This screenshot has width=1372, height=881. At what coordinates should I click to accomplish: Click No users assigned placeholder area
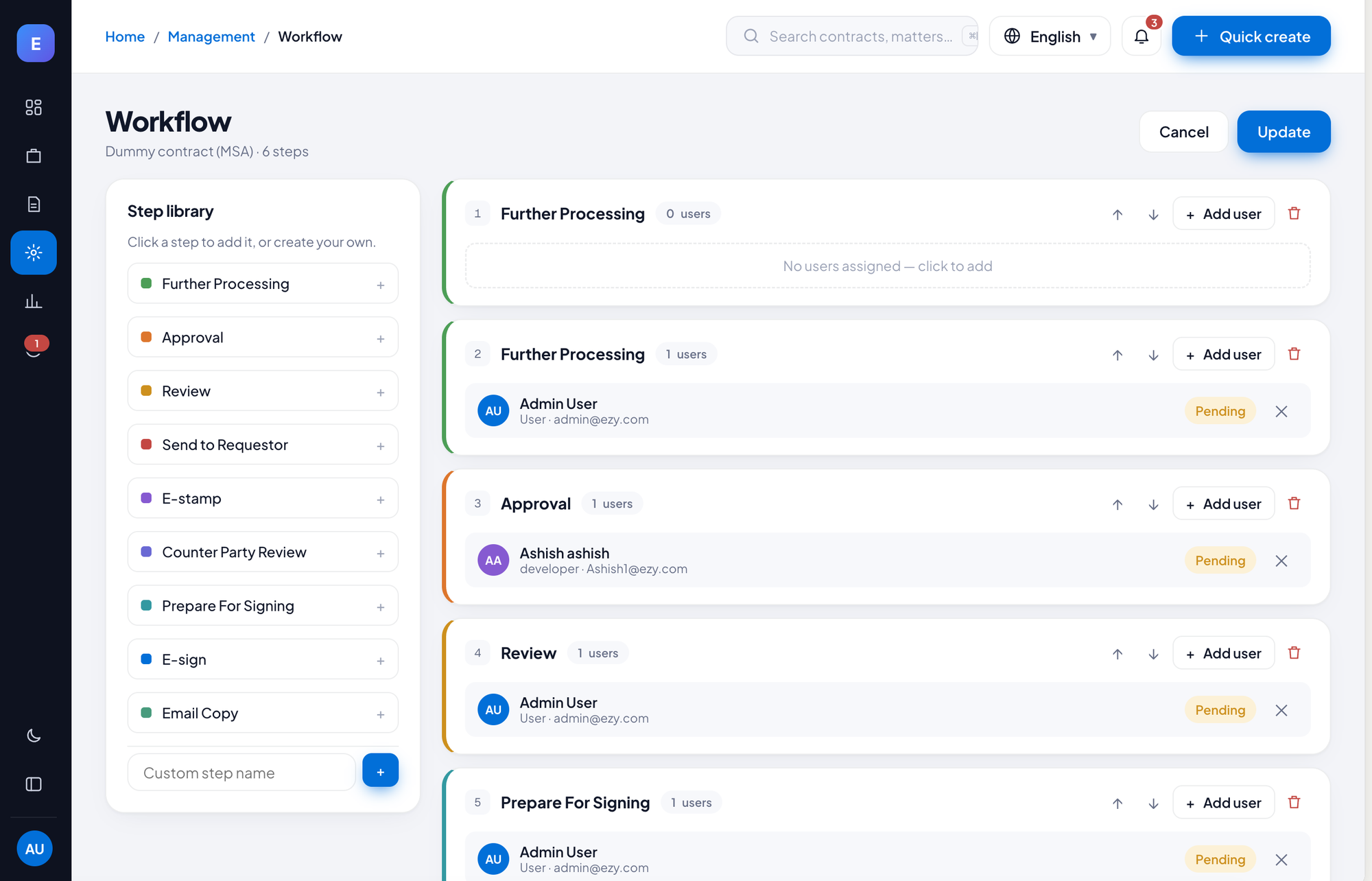click(888, 266)
